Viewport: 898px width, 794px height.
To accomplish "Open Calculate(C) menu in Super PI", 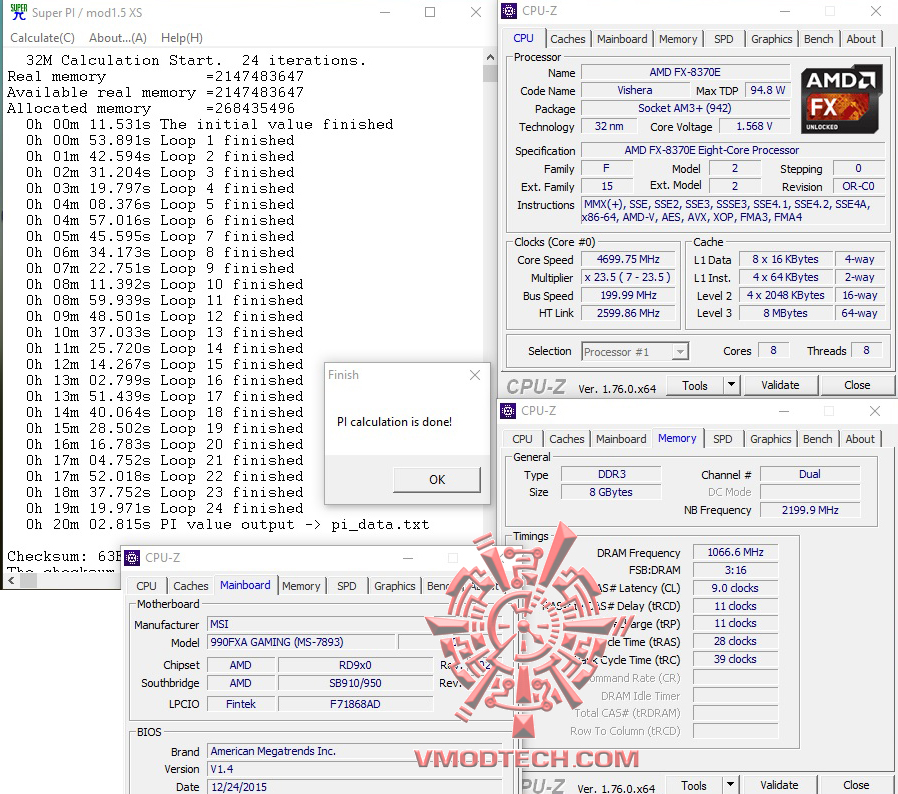I will click(x=42, y=38).
